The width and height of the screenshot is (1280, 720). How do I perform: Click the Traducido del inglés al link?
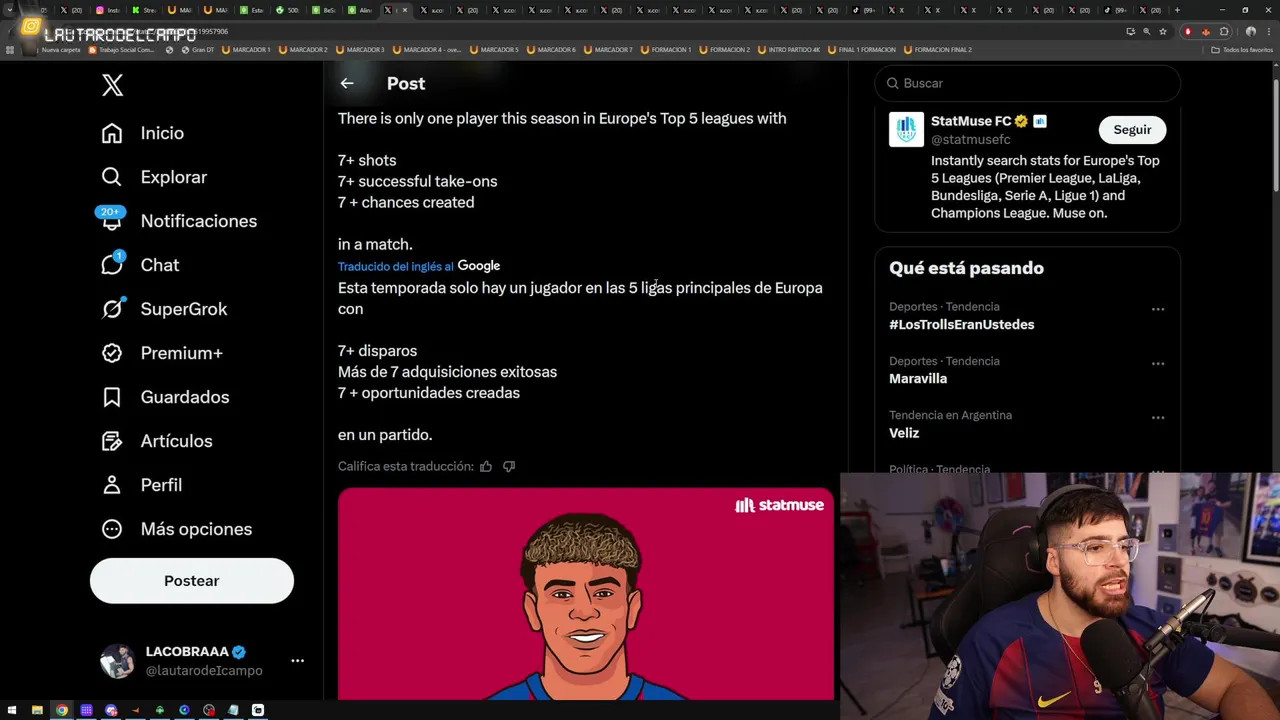pos(395,266)
